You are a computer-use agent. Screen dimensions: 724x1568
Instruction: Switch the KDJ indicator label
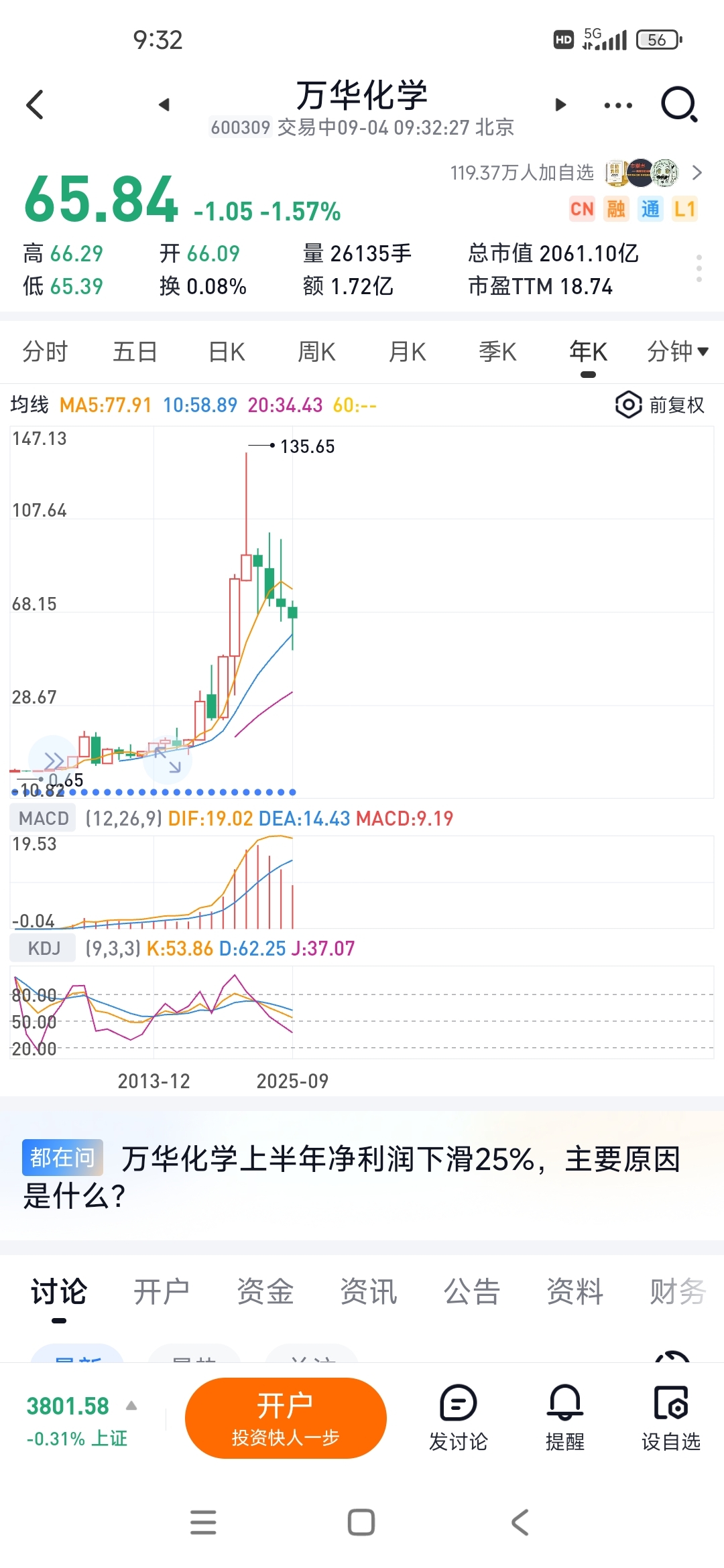click(44, 948)
